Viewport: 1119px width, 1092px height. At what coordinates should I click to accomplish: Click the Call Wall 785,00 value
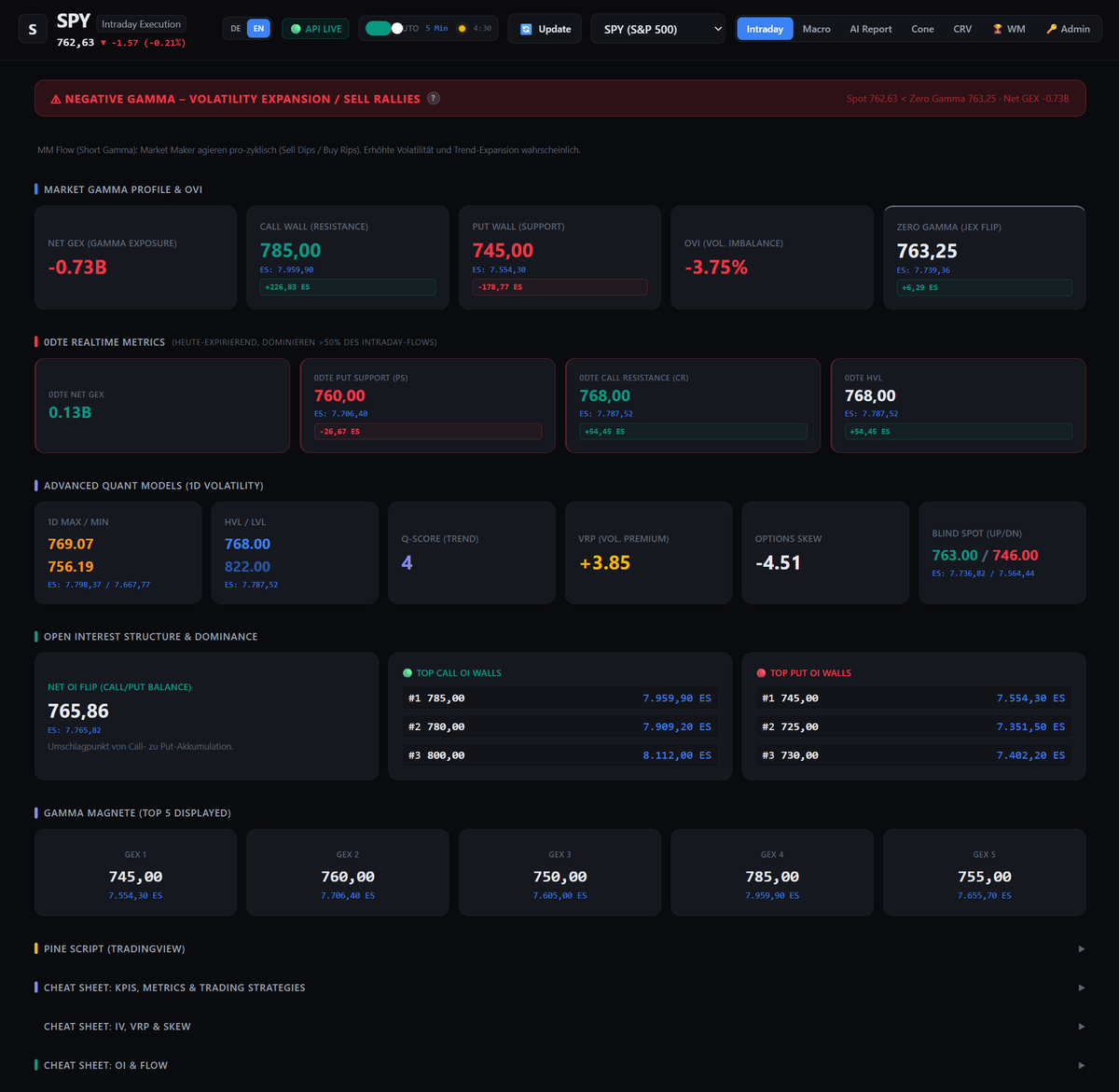point(291,250)
